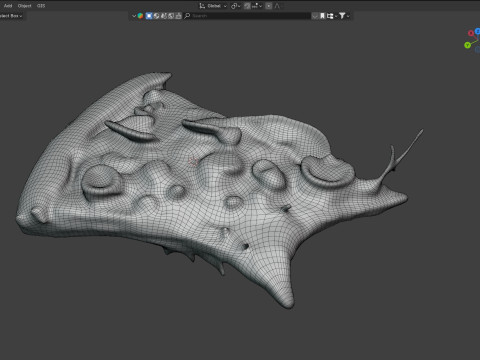480x360 pixels.
Task: Expand the Select Box tool dropdown
Action: (x=11, y=16)
